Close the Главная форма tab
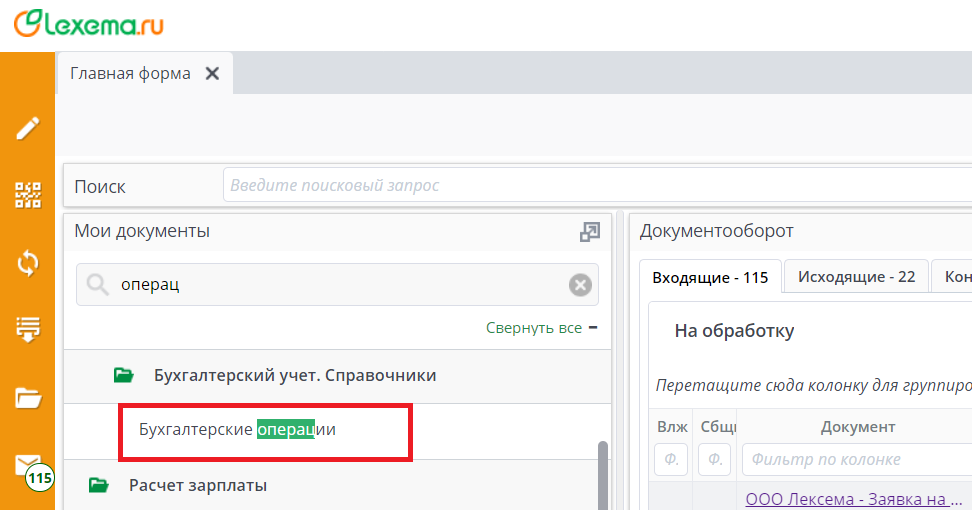 click(212, 74)
